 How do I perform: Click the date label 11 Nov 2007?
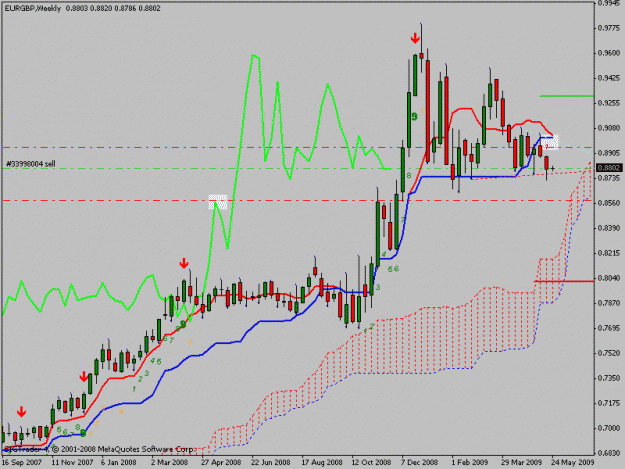pos(72,463)
